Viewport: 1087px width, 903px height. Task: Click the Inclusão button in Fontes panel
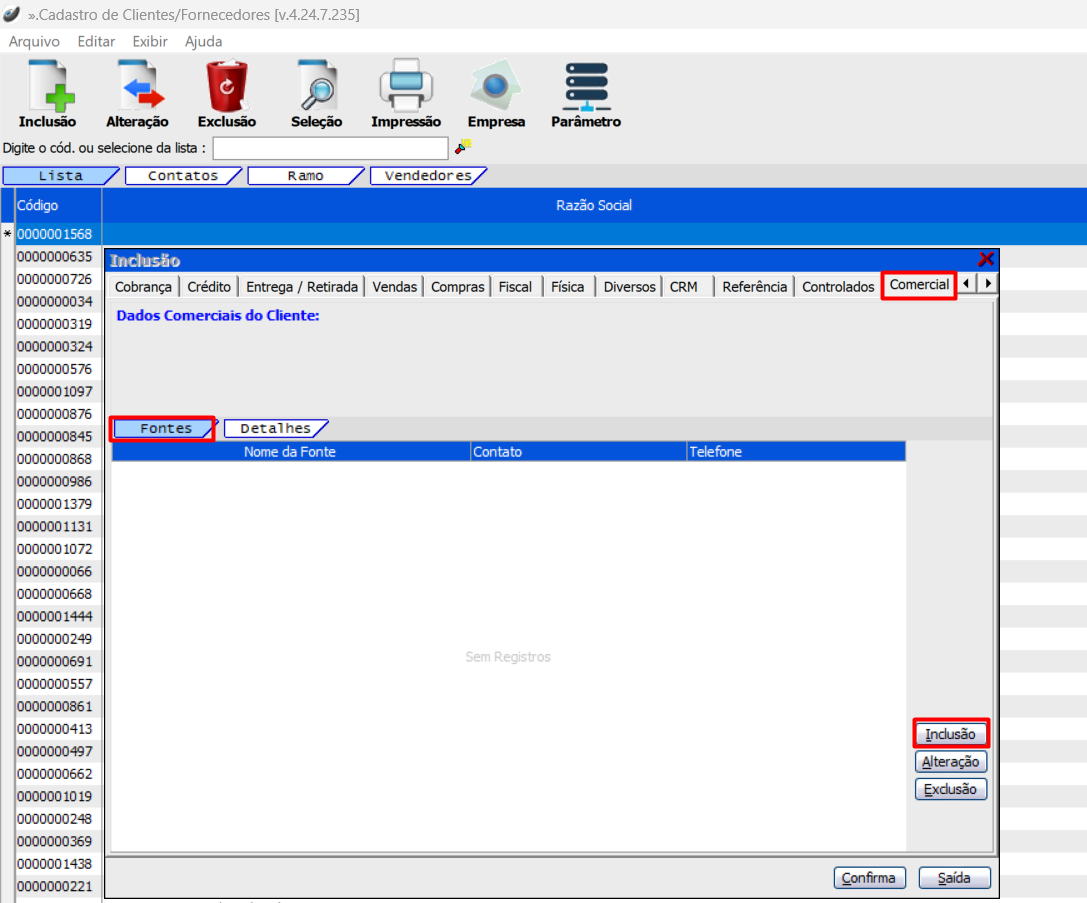[x=950, y=734]
